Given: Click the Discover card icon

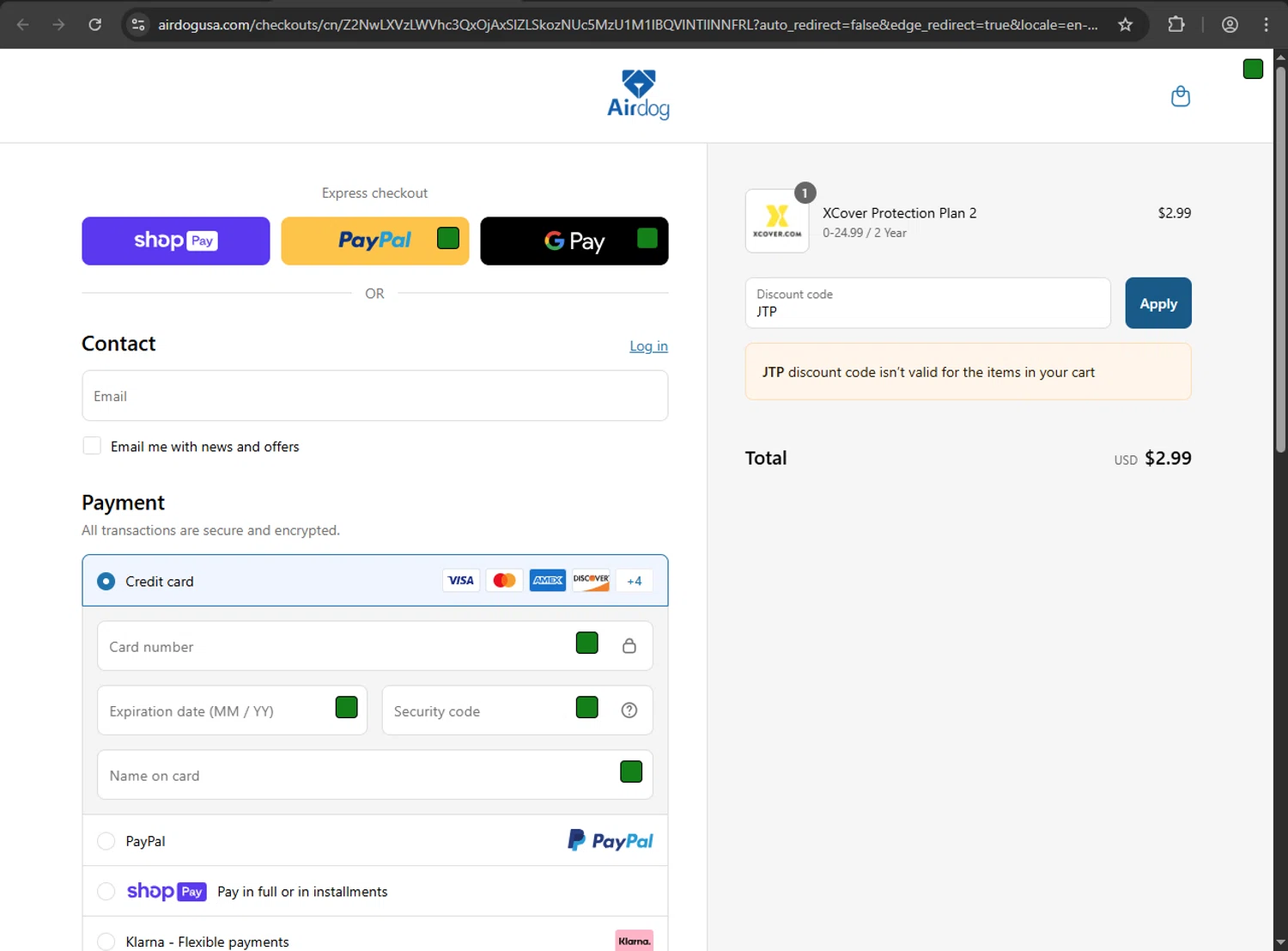Looking at the screenshot, I should (591, 581).
